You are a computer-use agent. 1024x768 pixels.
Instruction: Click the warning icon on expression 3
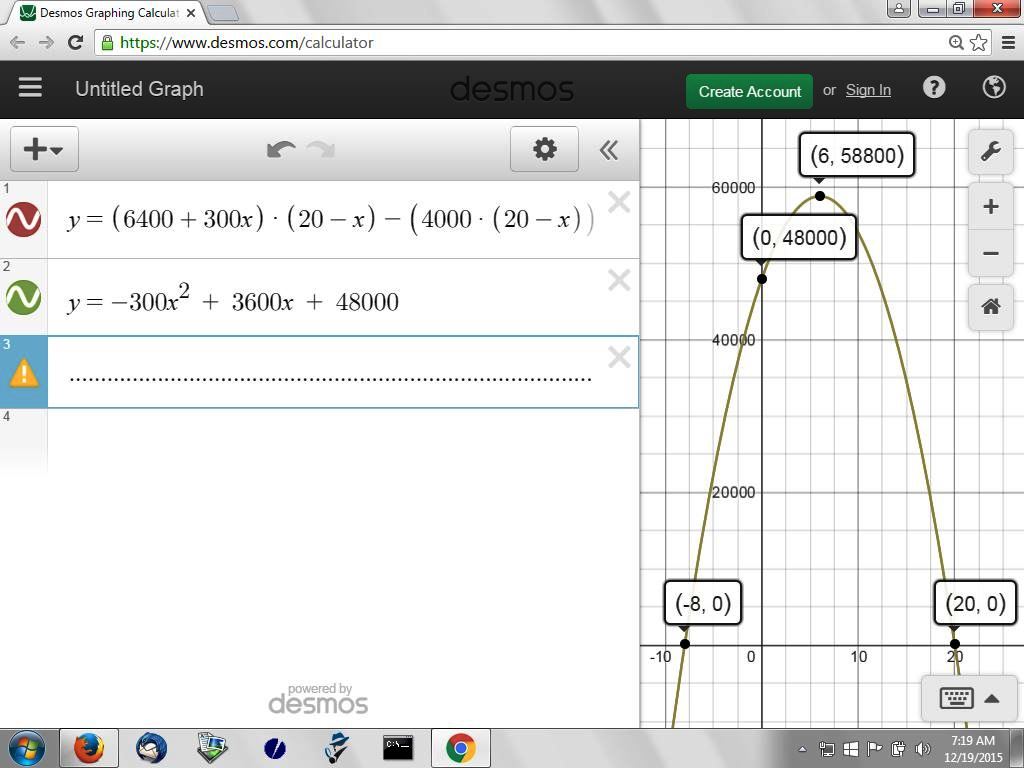click(x=24, y=373)
